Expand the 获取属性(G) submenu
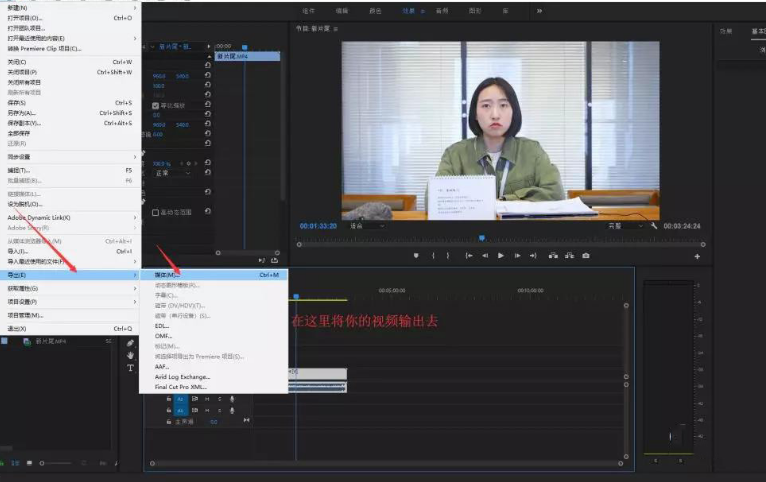766x482 pixels. click(70, 289)
